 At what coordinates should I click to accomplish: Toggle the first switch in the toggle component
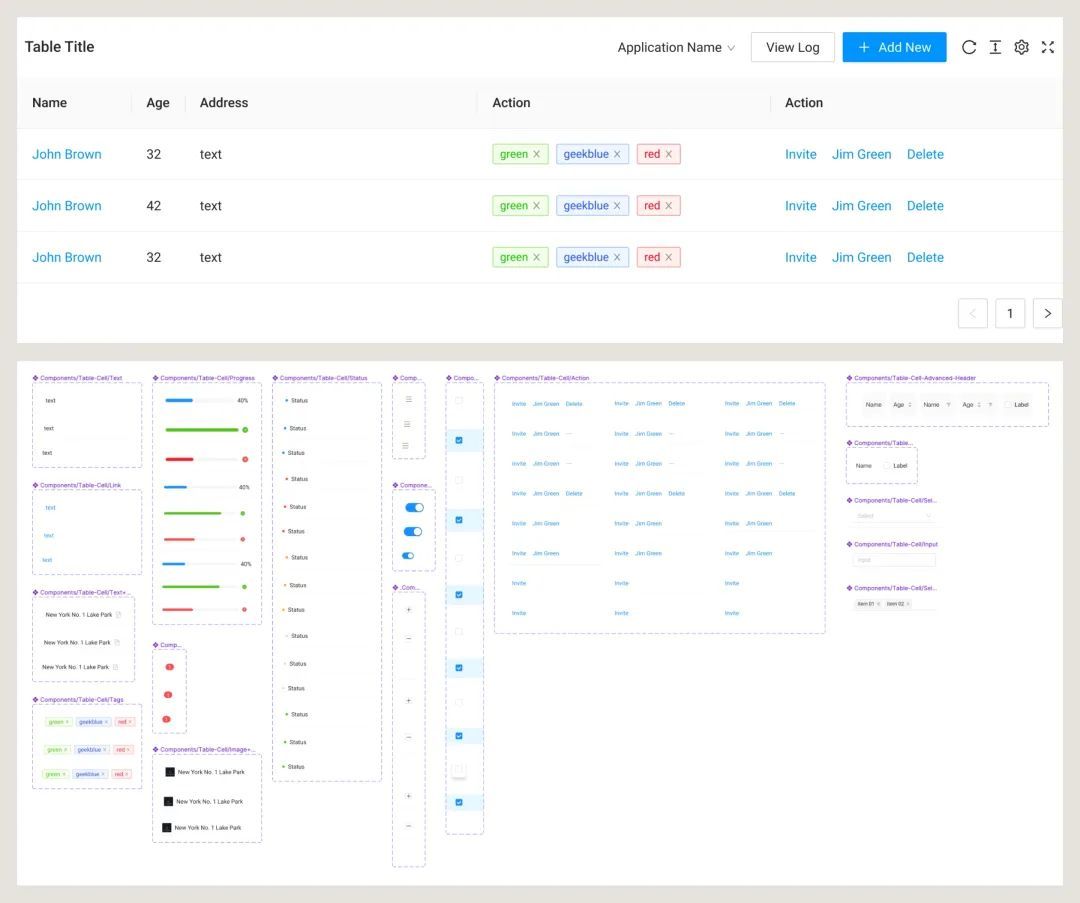pos(414,508)
